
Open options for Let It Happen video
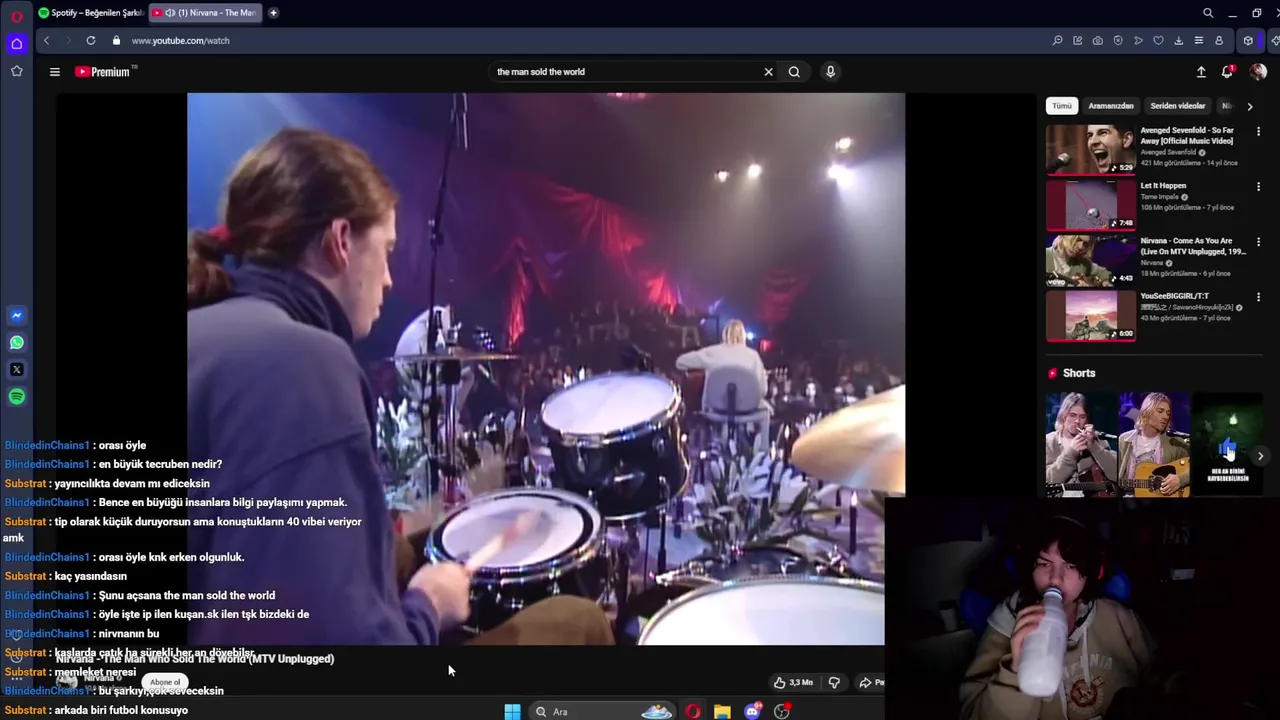click(1258, 187)
